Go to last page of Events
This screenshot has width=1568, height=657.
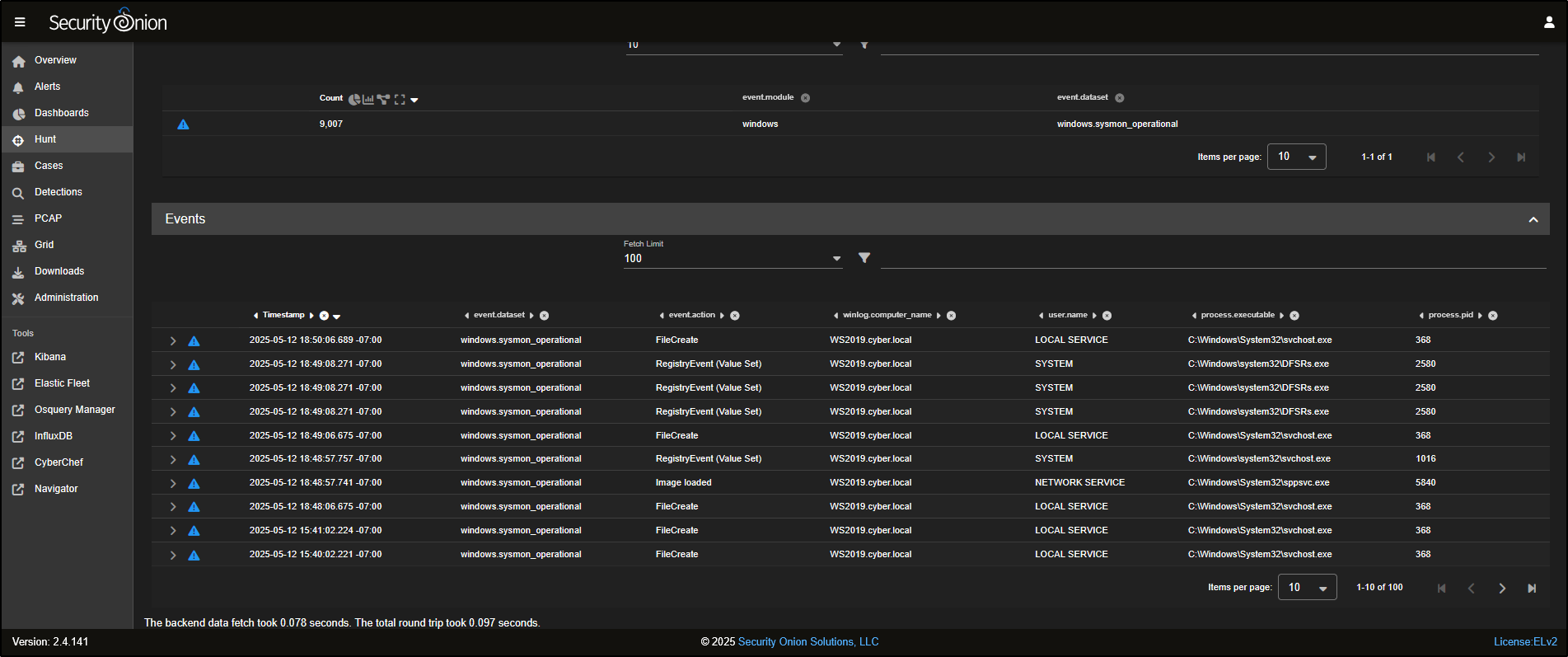pyautogui.click(x=1532, y=588)
